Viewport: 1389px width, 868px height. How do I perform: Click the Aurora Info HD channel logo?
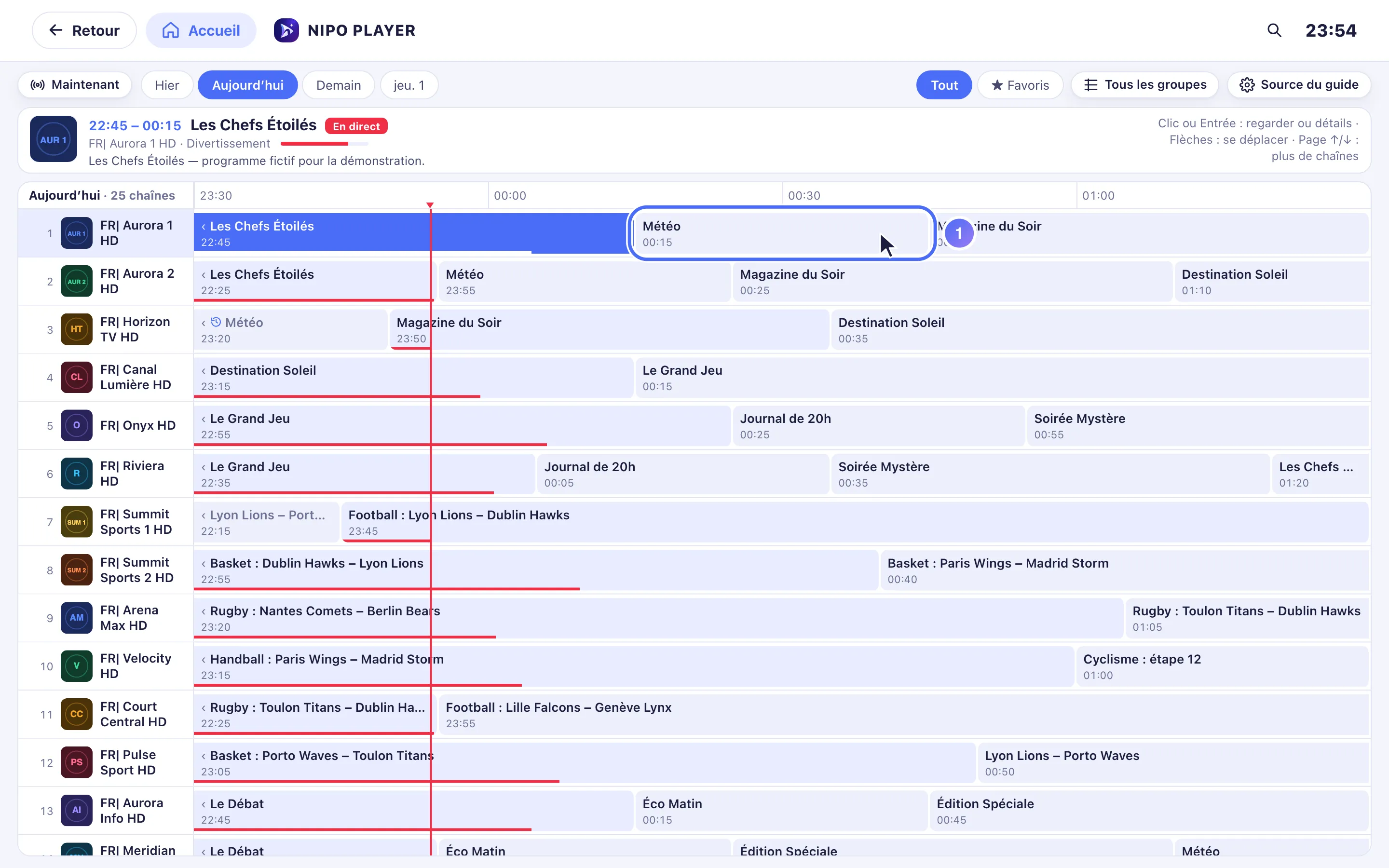coord(76,811)
